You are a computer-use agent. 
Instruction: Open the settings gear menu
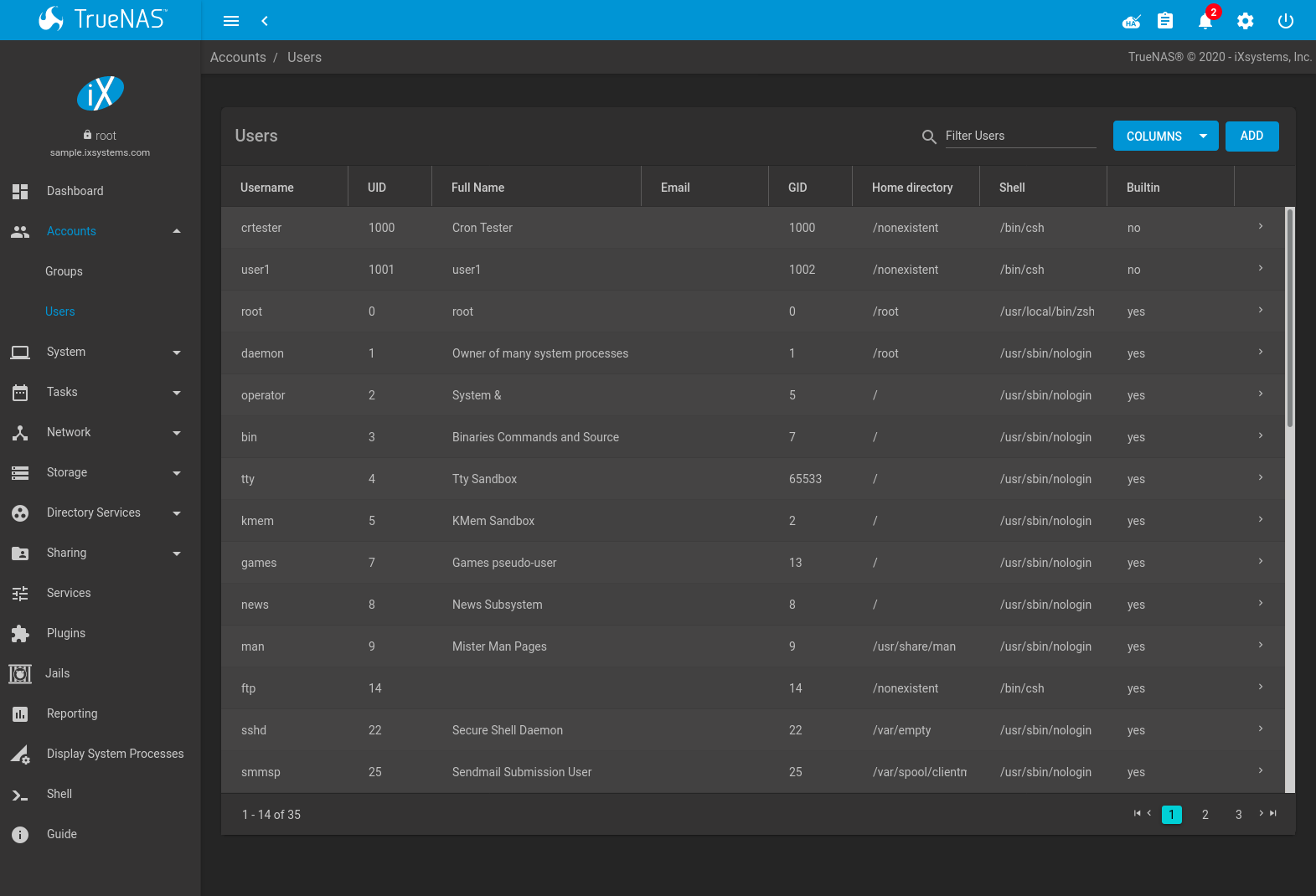(1246, 21)
